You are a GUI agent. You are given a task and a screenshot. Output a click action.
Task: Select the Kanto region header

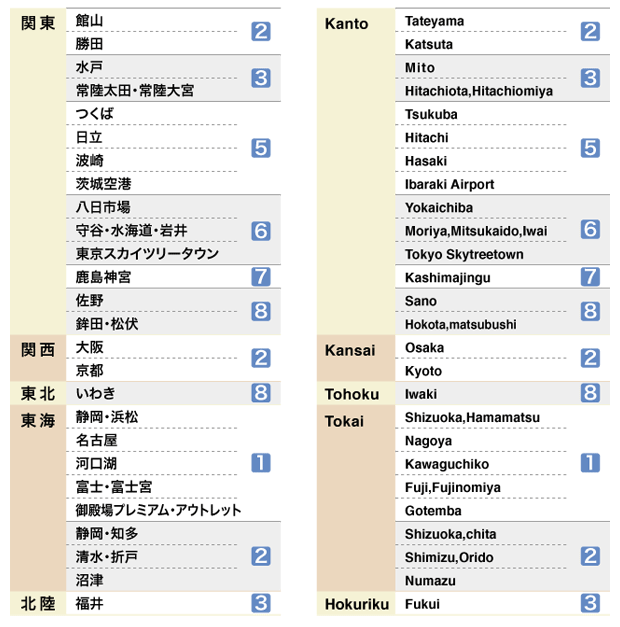click(x=346, y=24)
